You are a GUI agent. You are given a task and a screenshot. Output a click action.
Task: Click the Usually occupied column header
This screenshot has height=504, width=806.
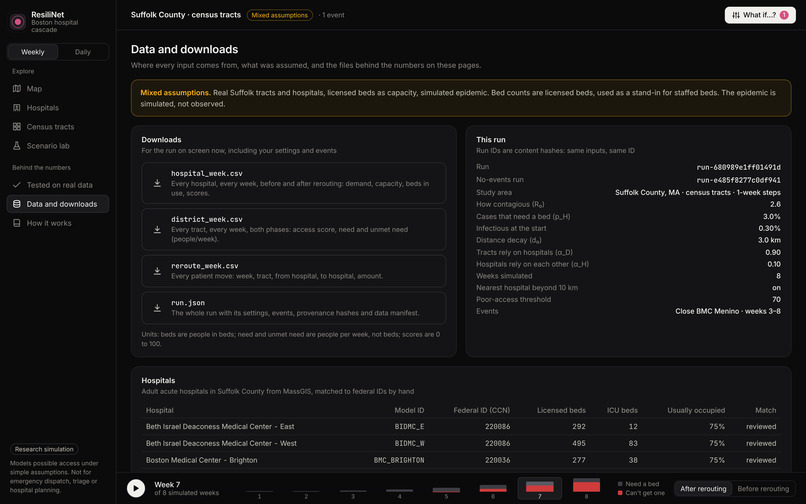pos(696,410)
